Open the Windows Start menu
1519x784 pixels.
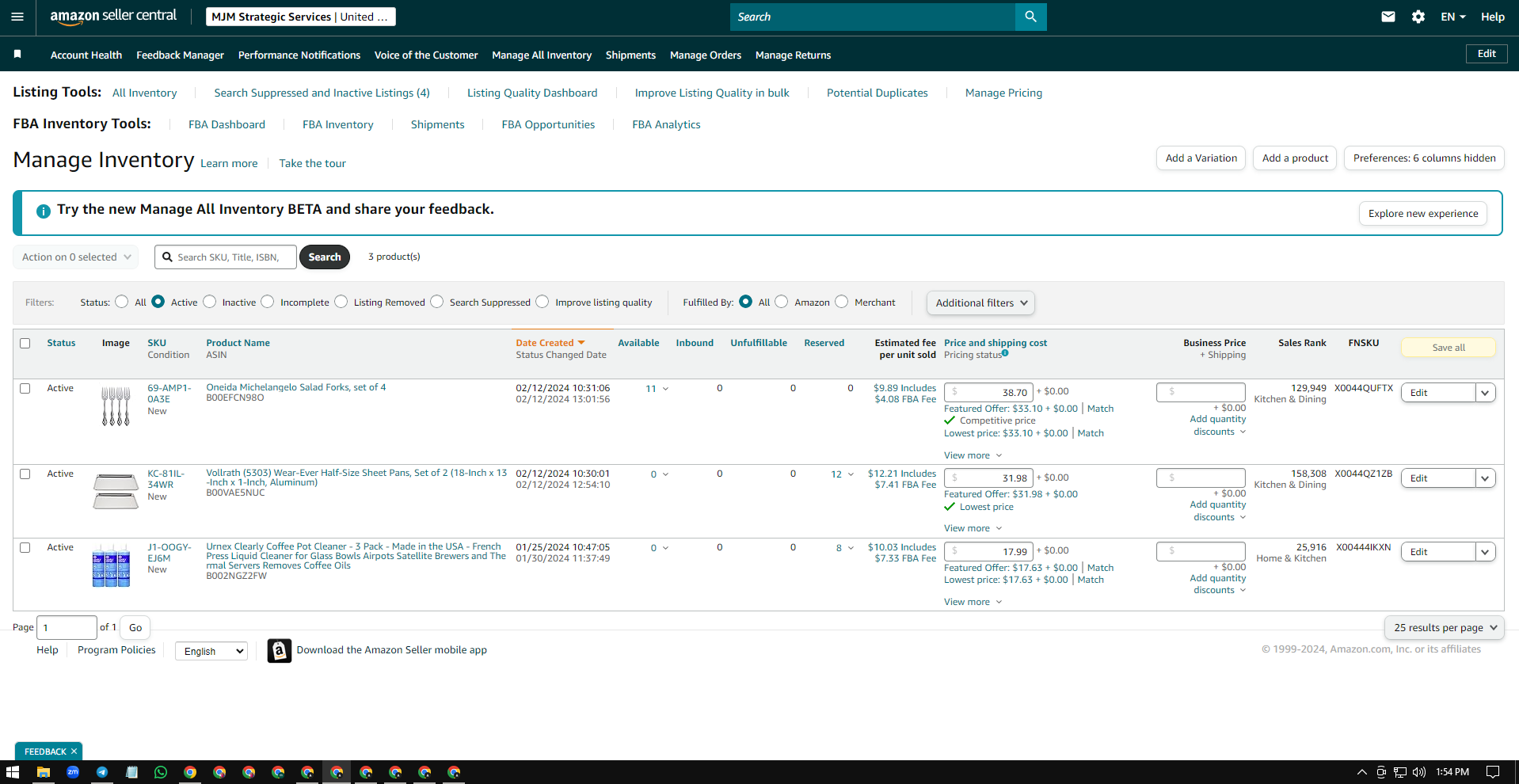13,772
